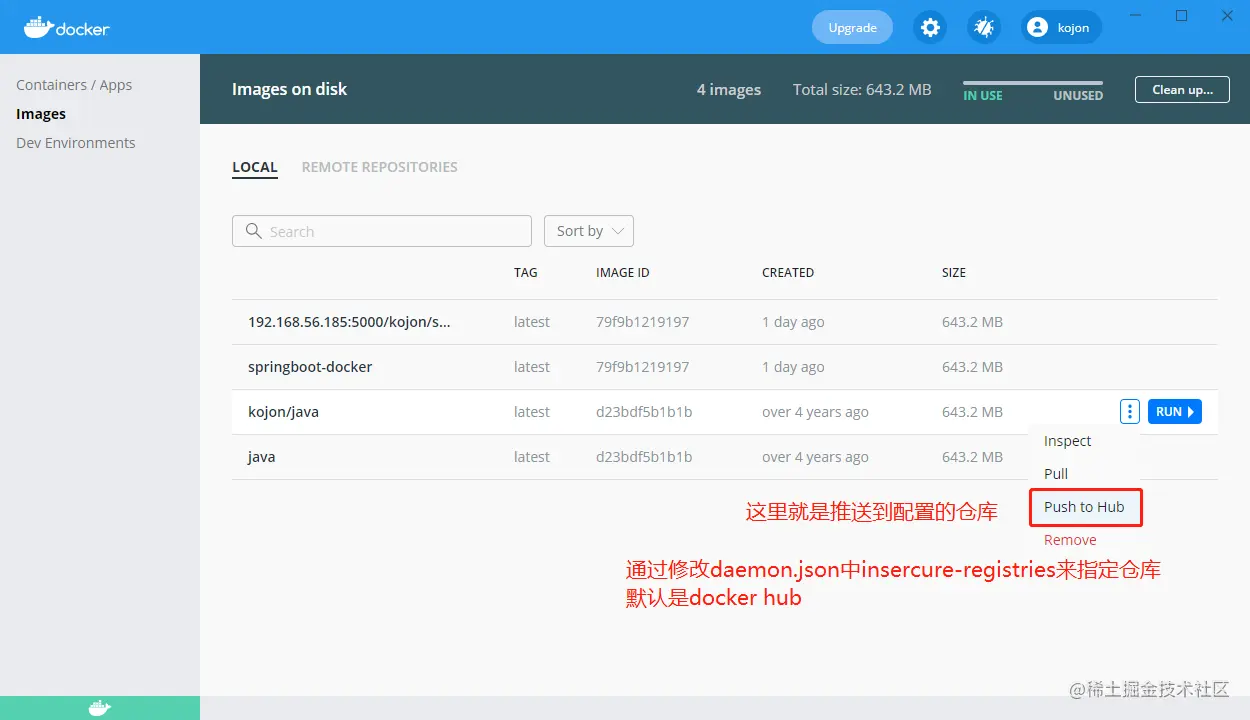Viewport: 1250px width, 720px height.
Task: Select the kojon/java image name
Action: tap(283, 412)
